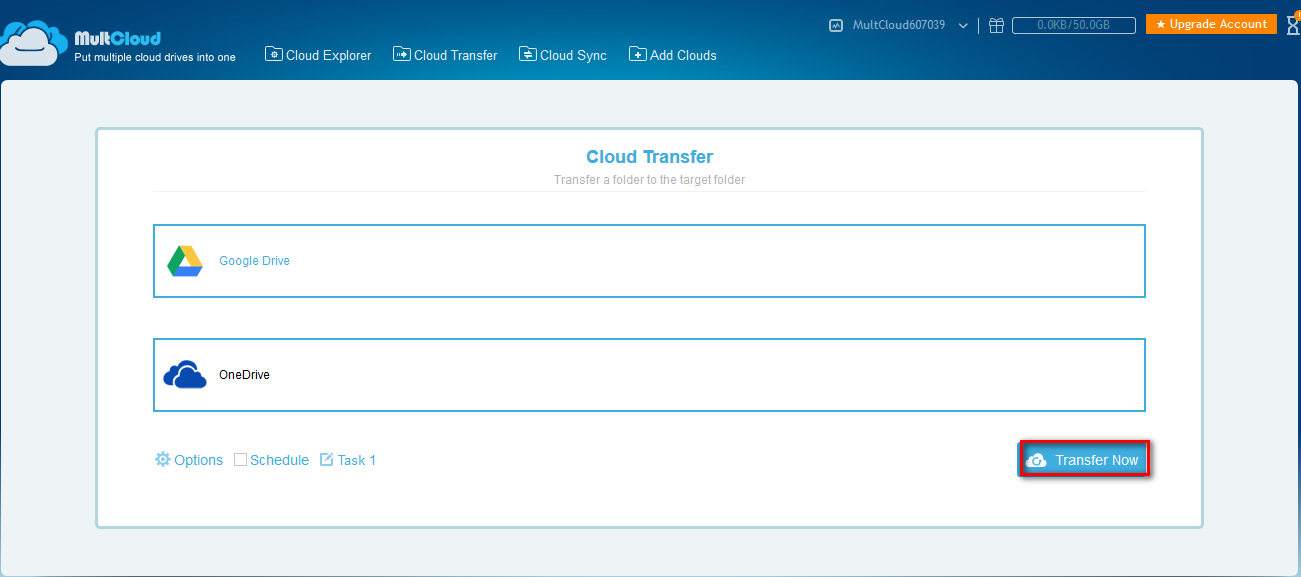
Task: Expand the MultCloud607039 account dropdown
Action: click(963, 26)
